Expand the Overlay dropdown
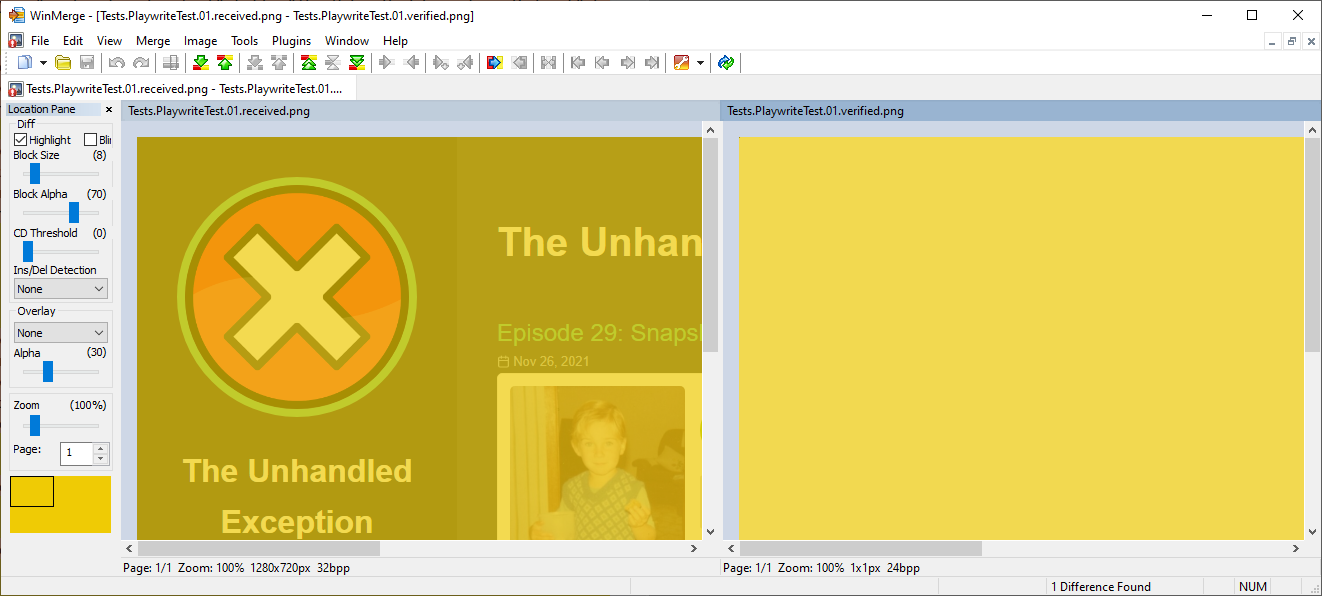 61,333
